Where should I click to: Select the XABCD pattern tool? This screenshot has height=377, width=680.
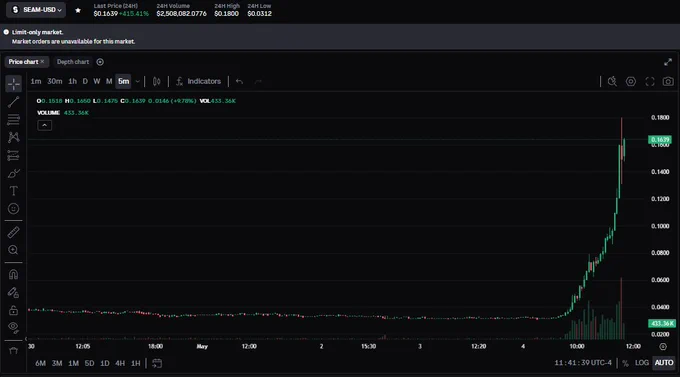(13, 138)
